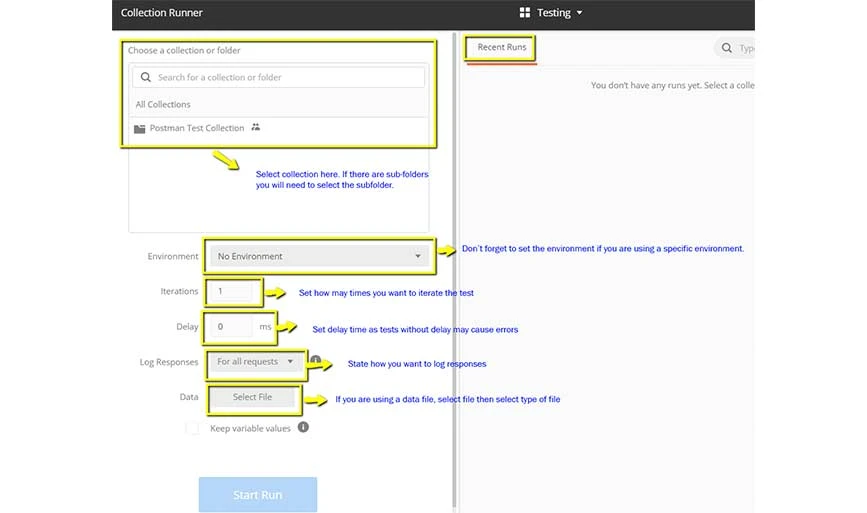Switch to the Recent Runs tab

pos(502,47)
